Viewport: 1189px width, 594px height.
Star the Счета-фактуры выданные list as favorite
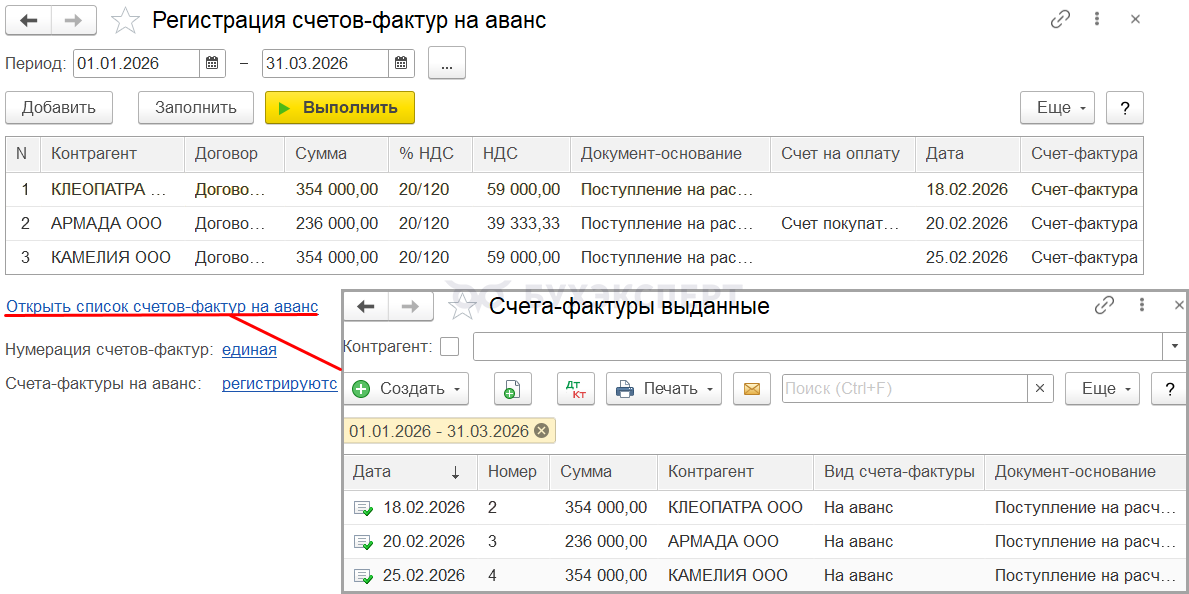tap(463, 306)
